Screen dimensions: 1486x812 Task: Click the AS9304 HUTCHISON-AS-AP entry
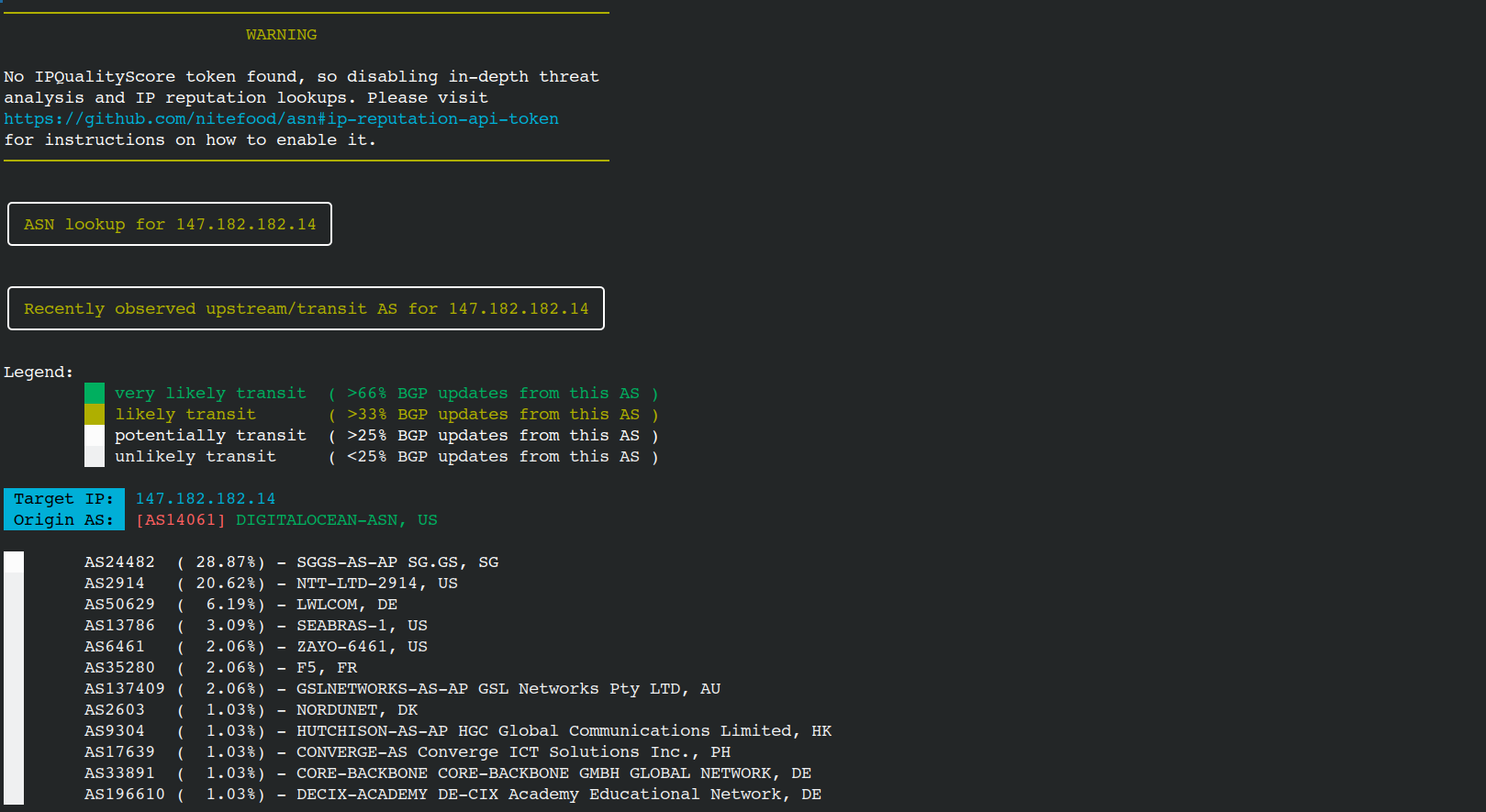click(457, 731)
